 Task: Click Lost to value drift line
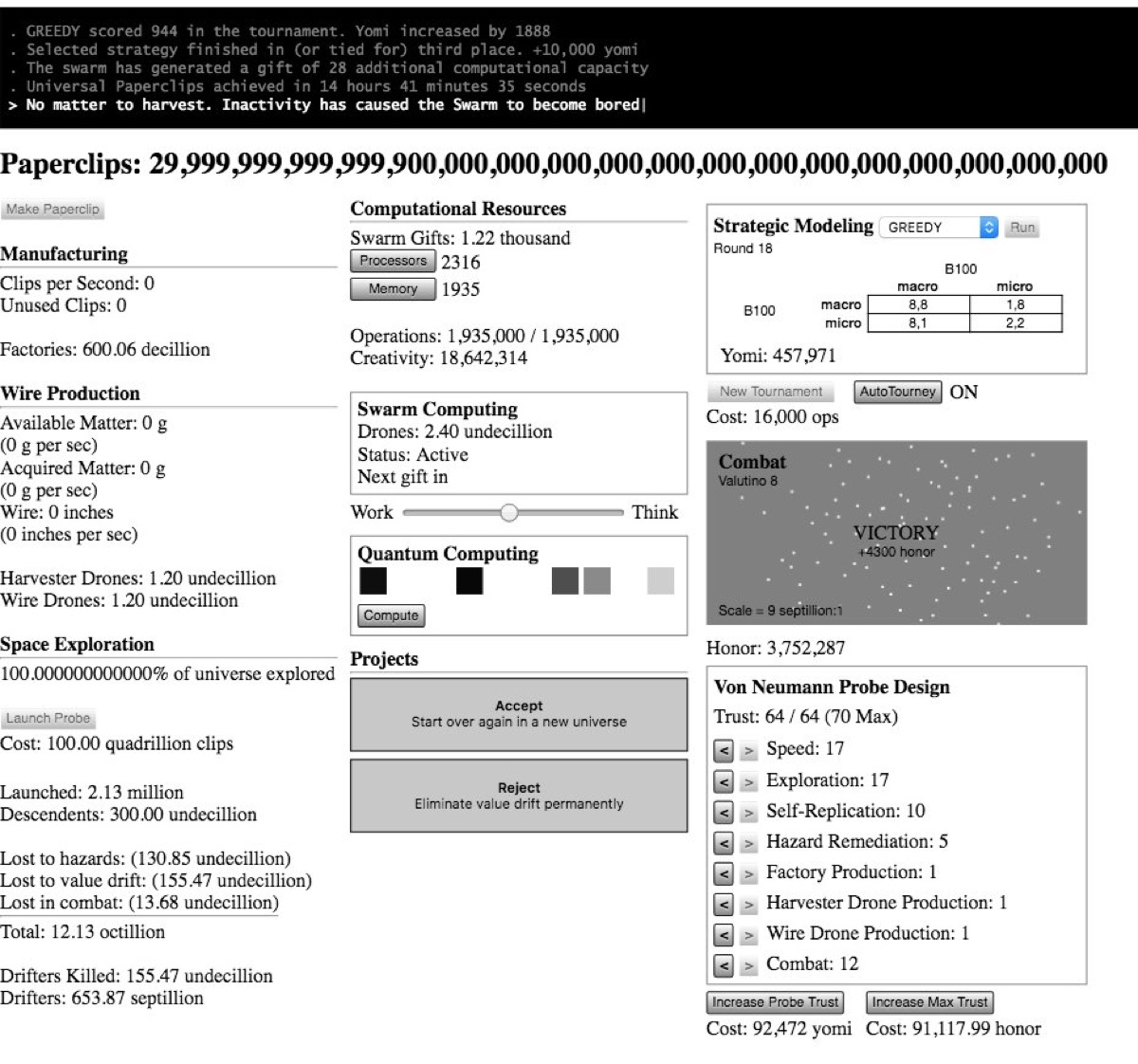coord(156,881)
